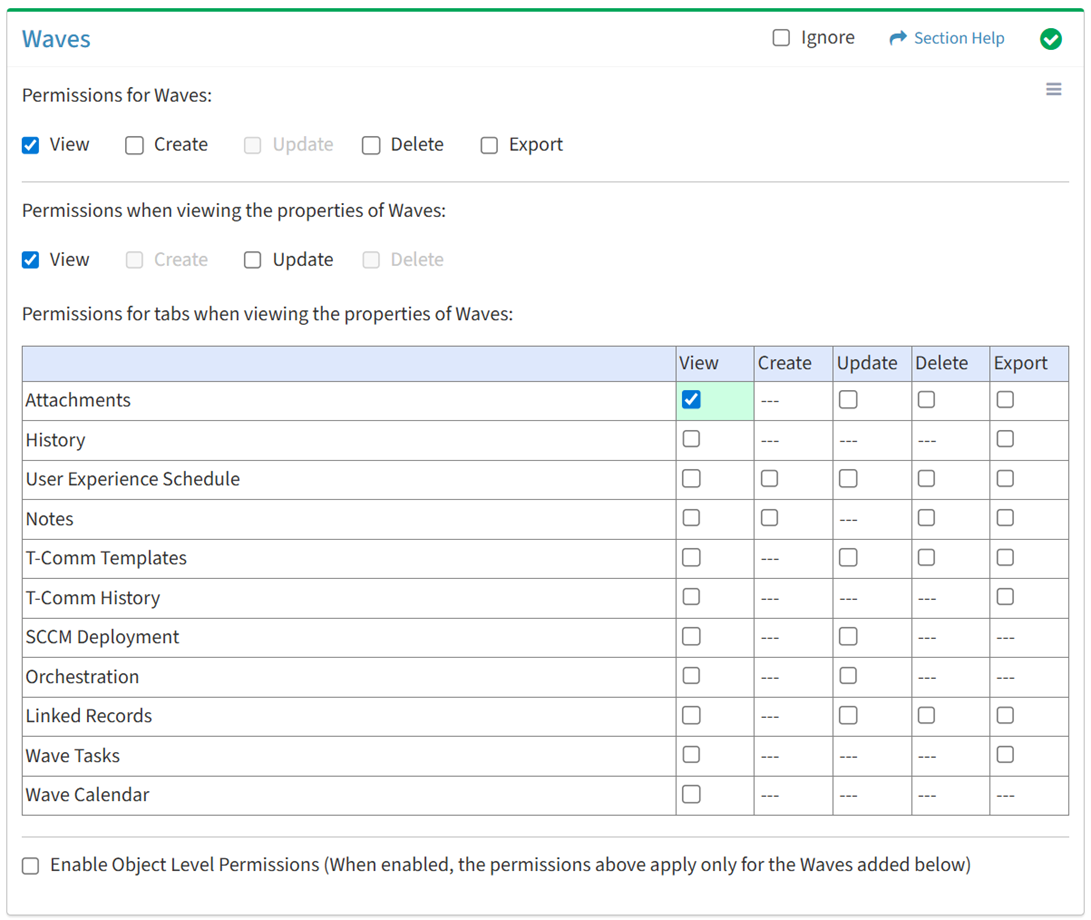Enable Object Level Permissions checkbox
The height and width of the screenshot is (920, 1091).
[x=31, y=866]
